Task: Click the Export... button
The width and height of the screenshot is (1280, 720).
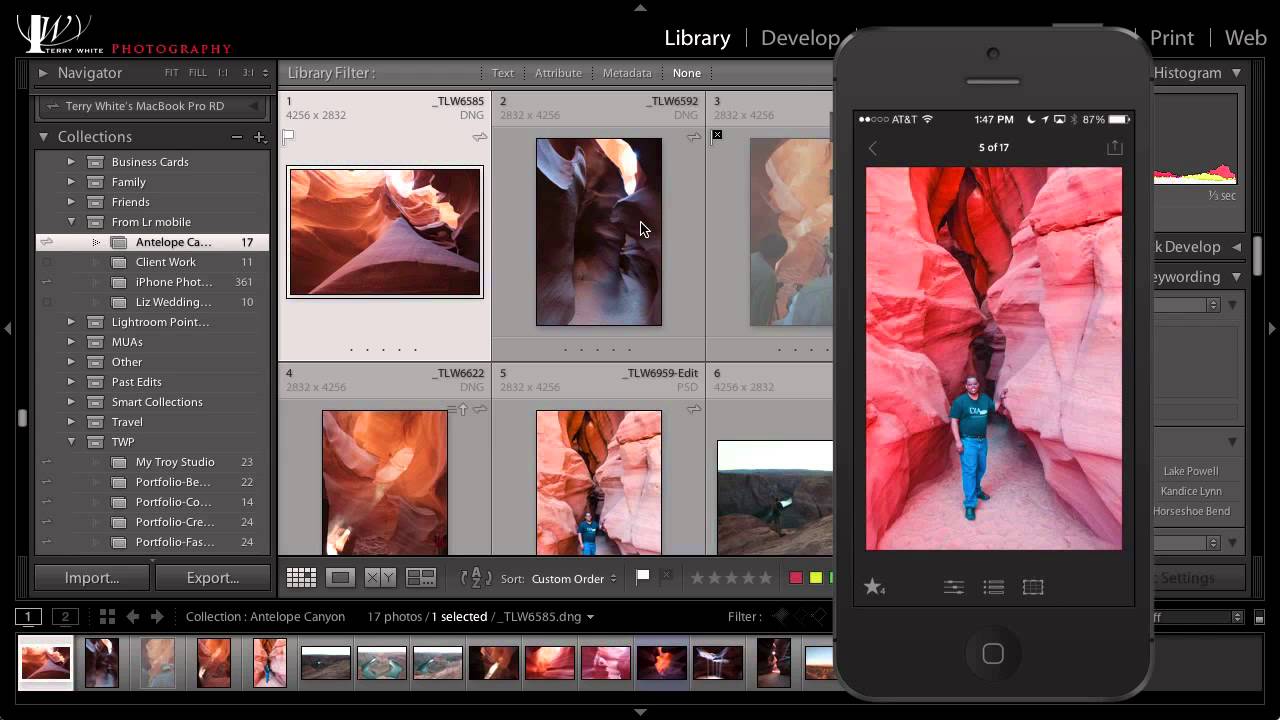Action: point(213,578)
